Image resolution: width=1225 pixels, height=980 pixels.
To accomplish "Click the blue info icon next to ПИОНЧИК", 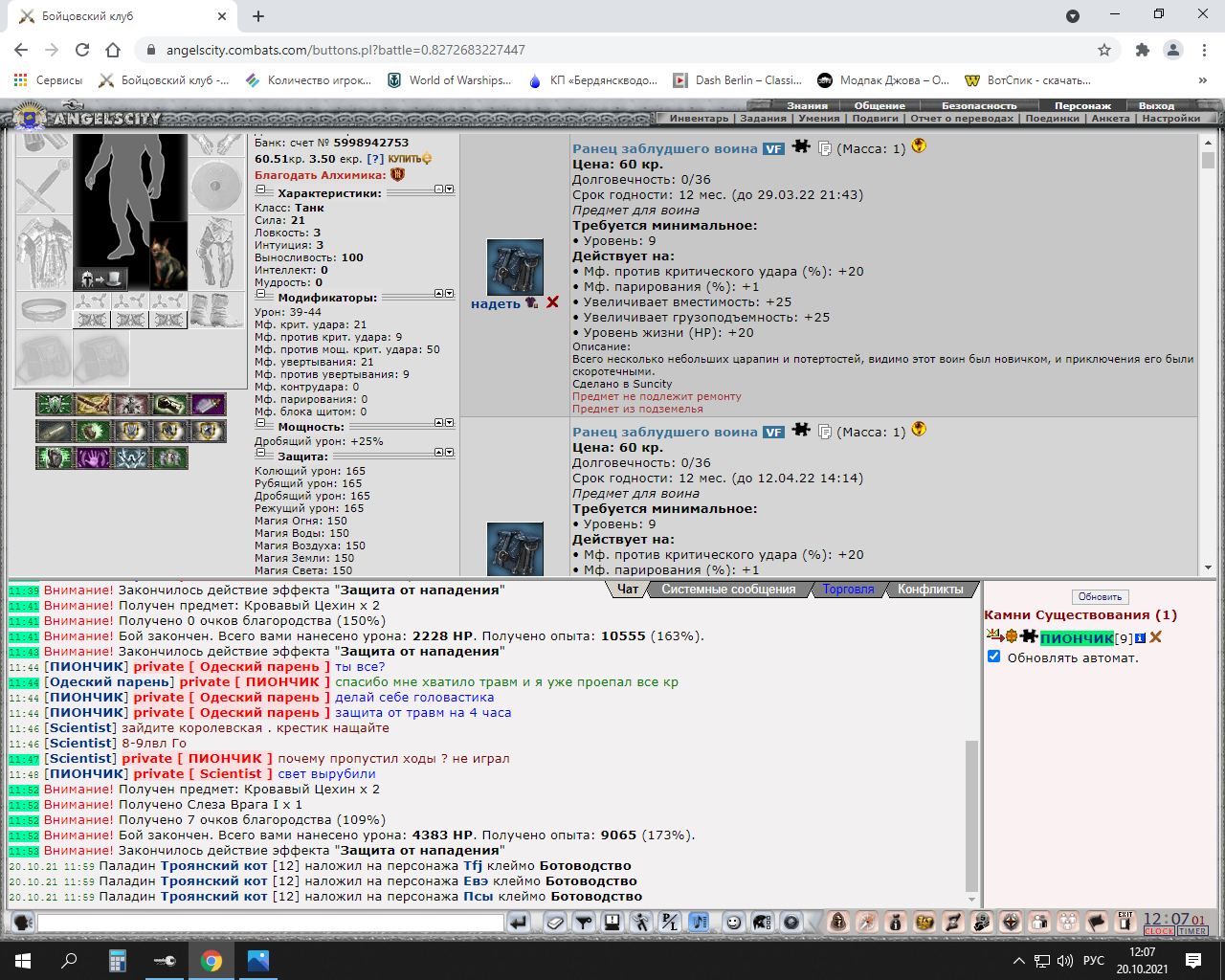I will point(1140,638).
